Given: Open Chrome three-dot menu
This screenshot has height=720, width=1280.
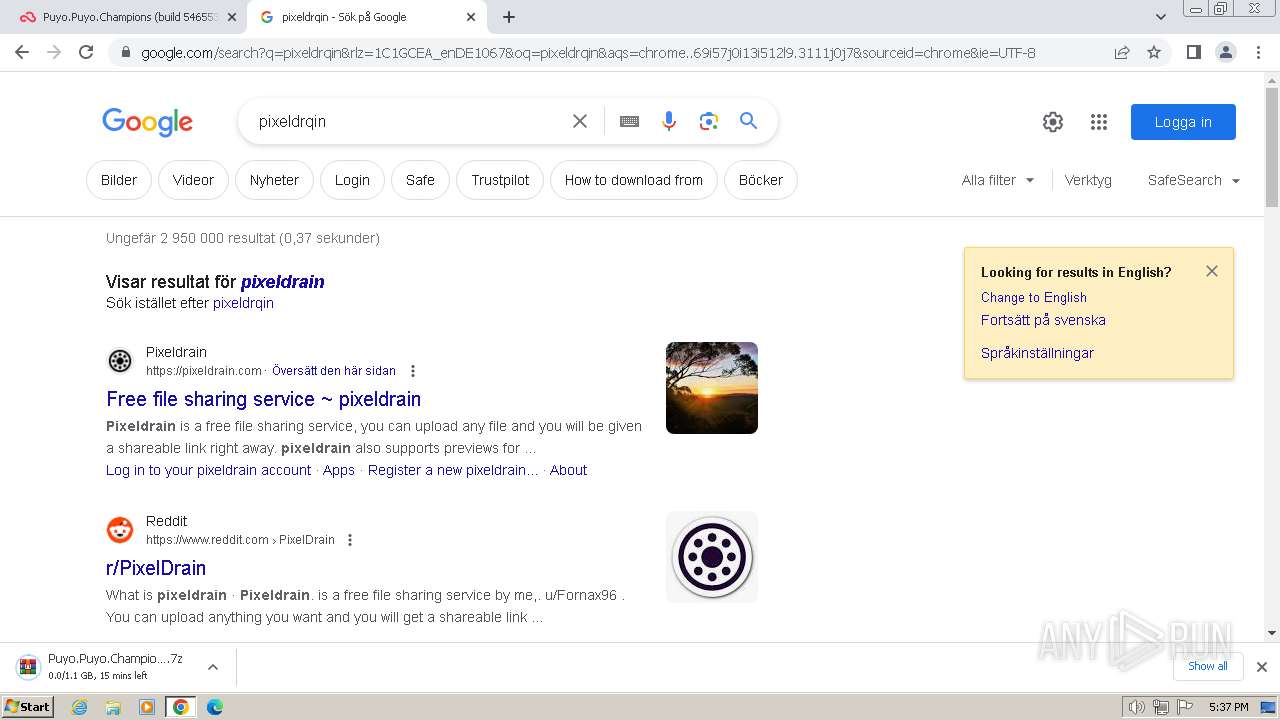Looking at the screenshot, I should point(1258,52).
